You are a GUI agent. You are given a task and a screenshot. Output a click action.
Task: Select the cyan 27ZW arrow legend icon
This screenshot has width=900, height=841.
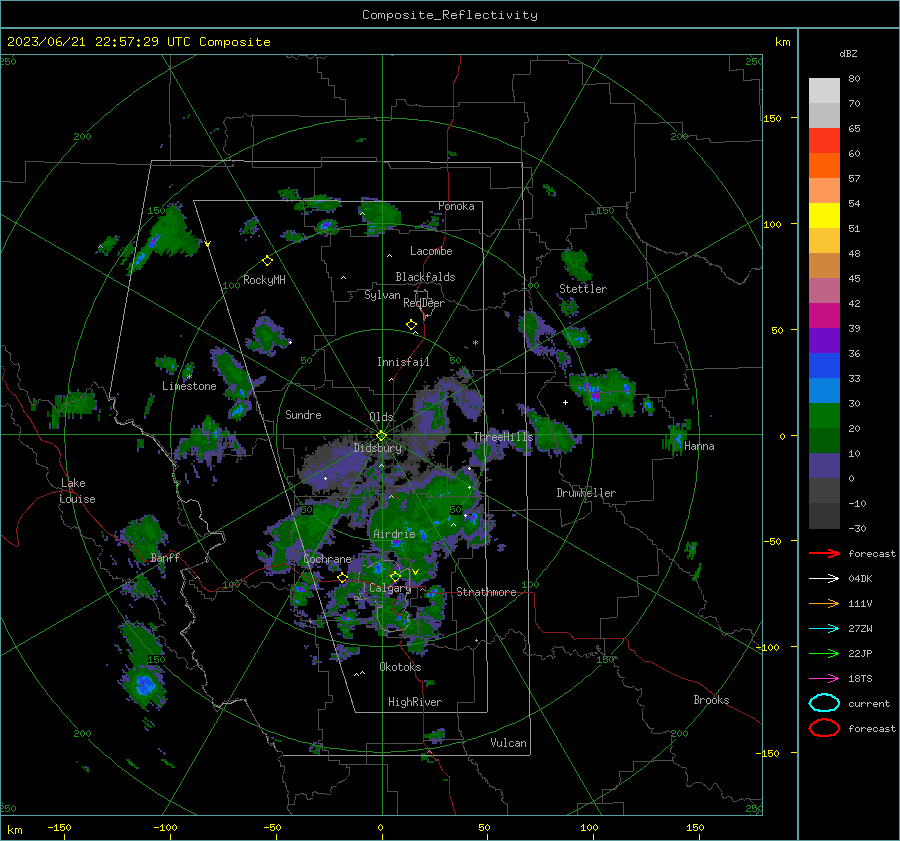[824, 629]
